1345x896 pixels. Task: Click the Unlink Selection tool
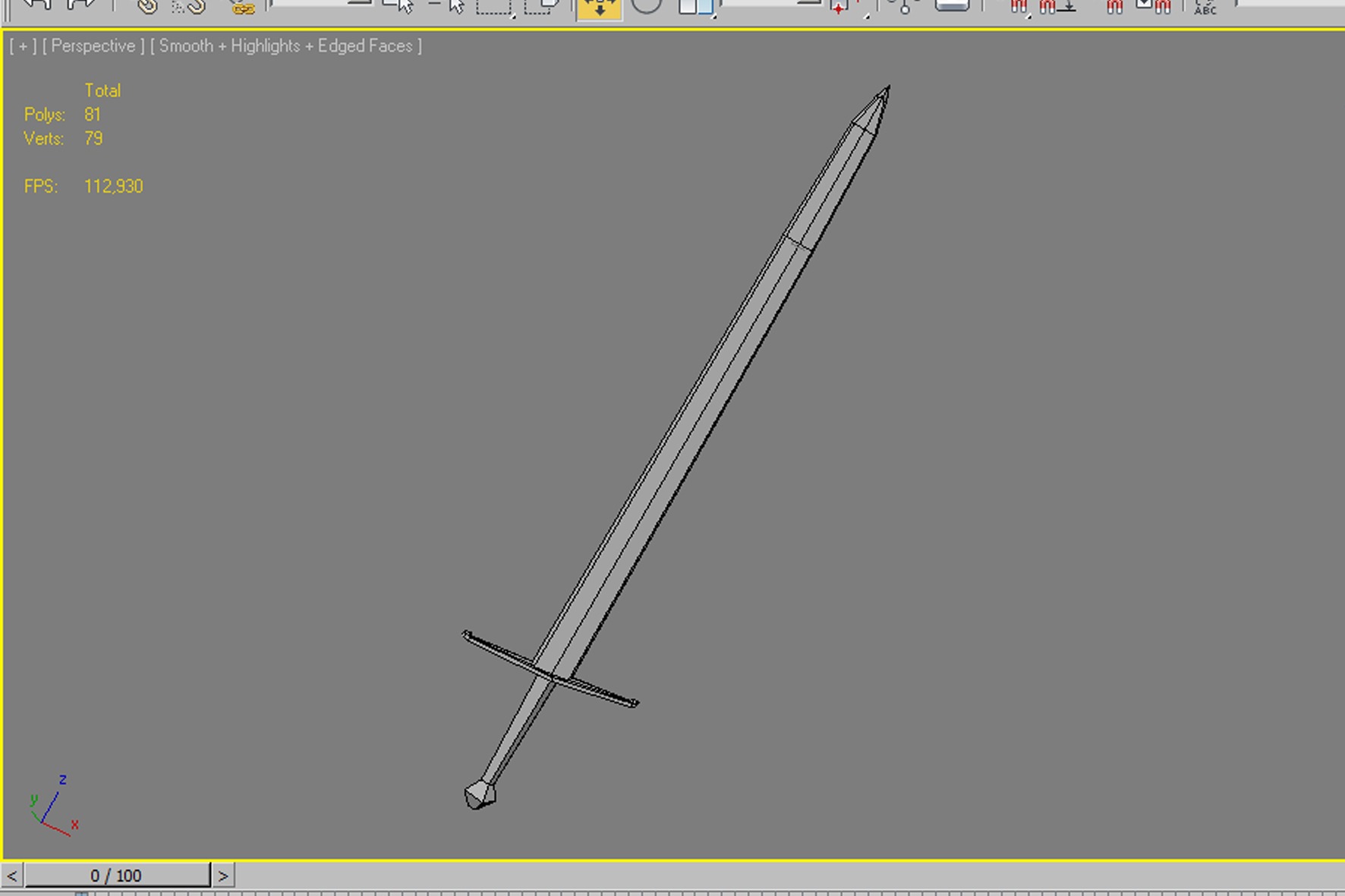click(x=189, y=7)
